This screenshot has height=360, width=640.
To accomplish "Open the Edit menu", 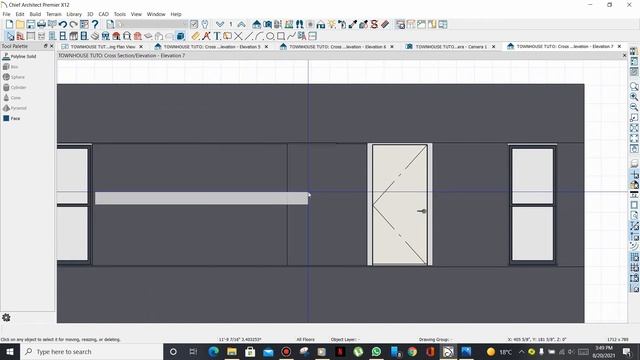I will tap(20, 14).
